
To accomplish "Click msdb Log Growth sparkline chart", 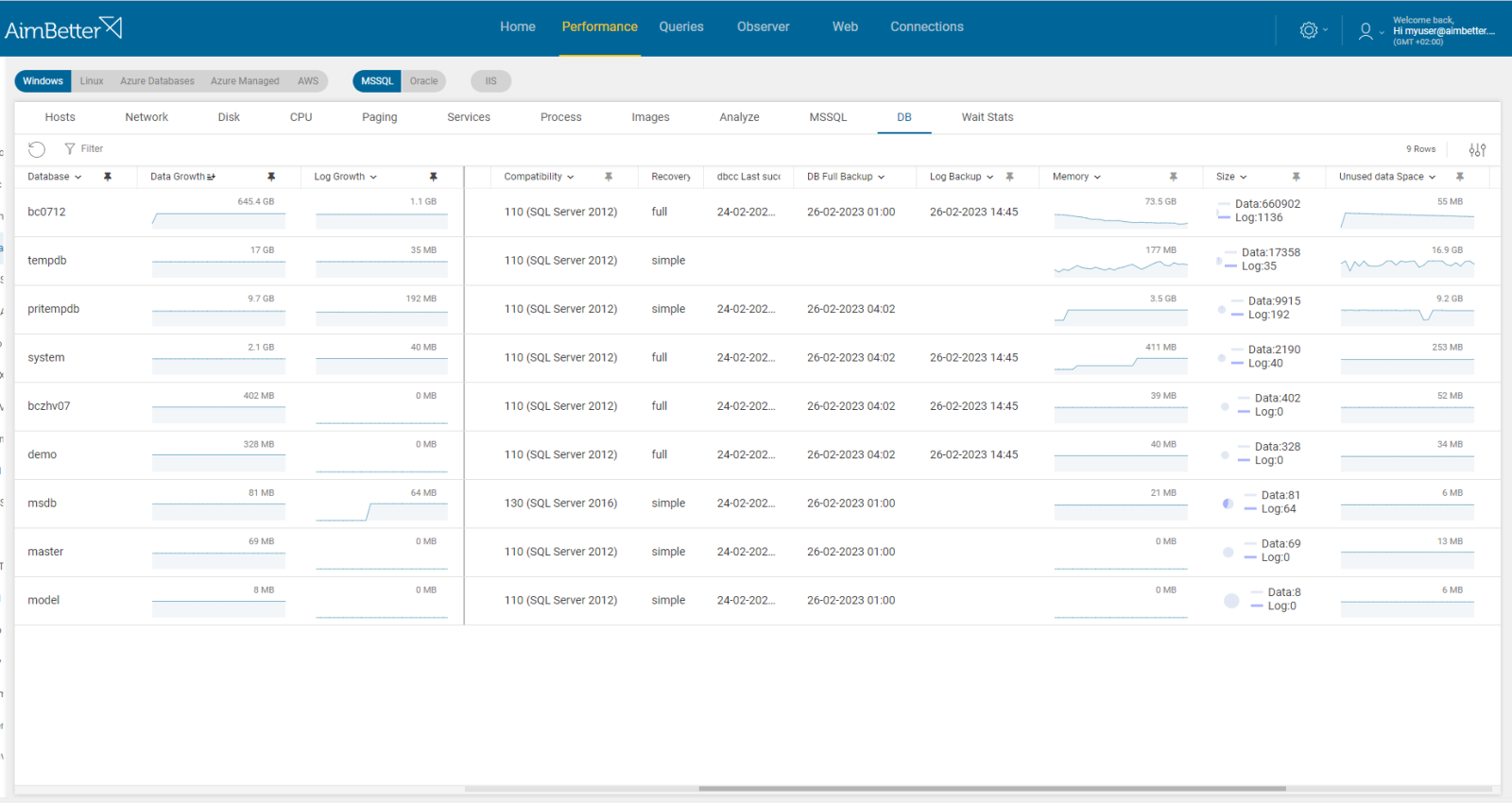I will click(382, 511).
